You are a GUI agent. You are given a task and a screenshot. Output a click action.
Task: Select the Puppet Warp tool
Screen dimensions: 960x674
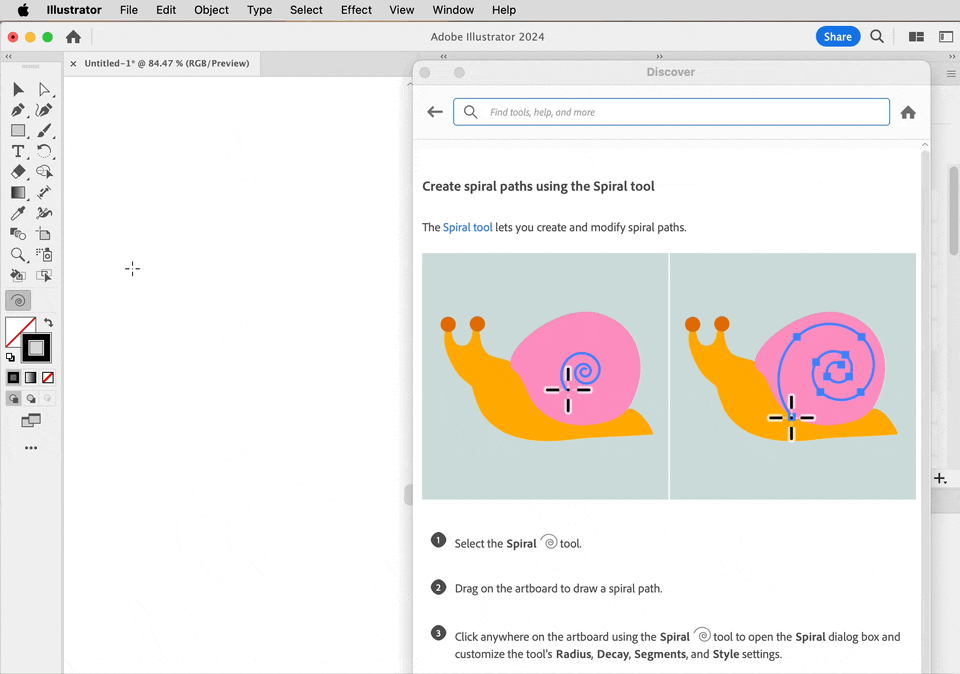[43, 213]
